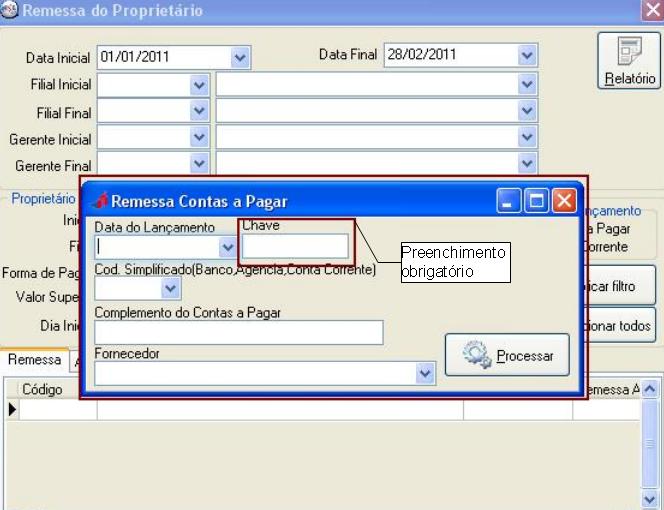
Task: Open the Data Final date dropdown
Action: (x=528, y=57)
